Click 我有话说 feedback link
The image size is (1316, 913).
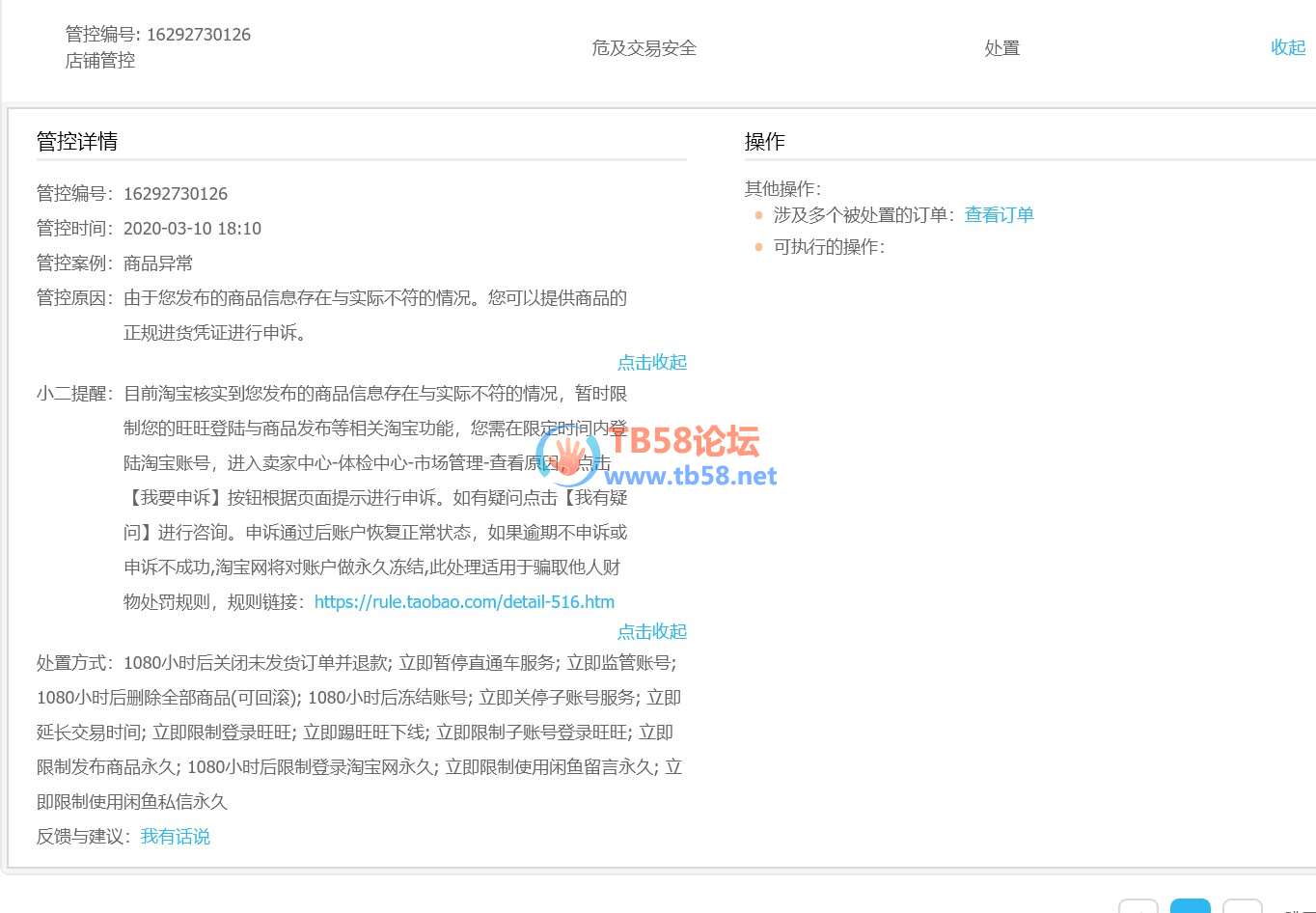[176, 836]
